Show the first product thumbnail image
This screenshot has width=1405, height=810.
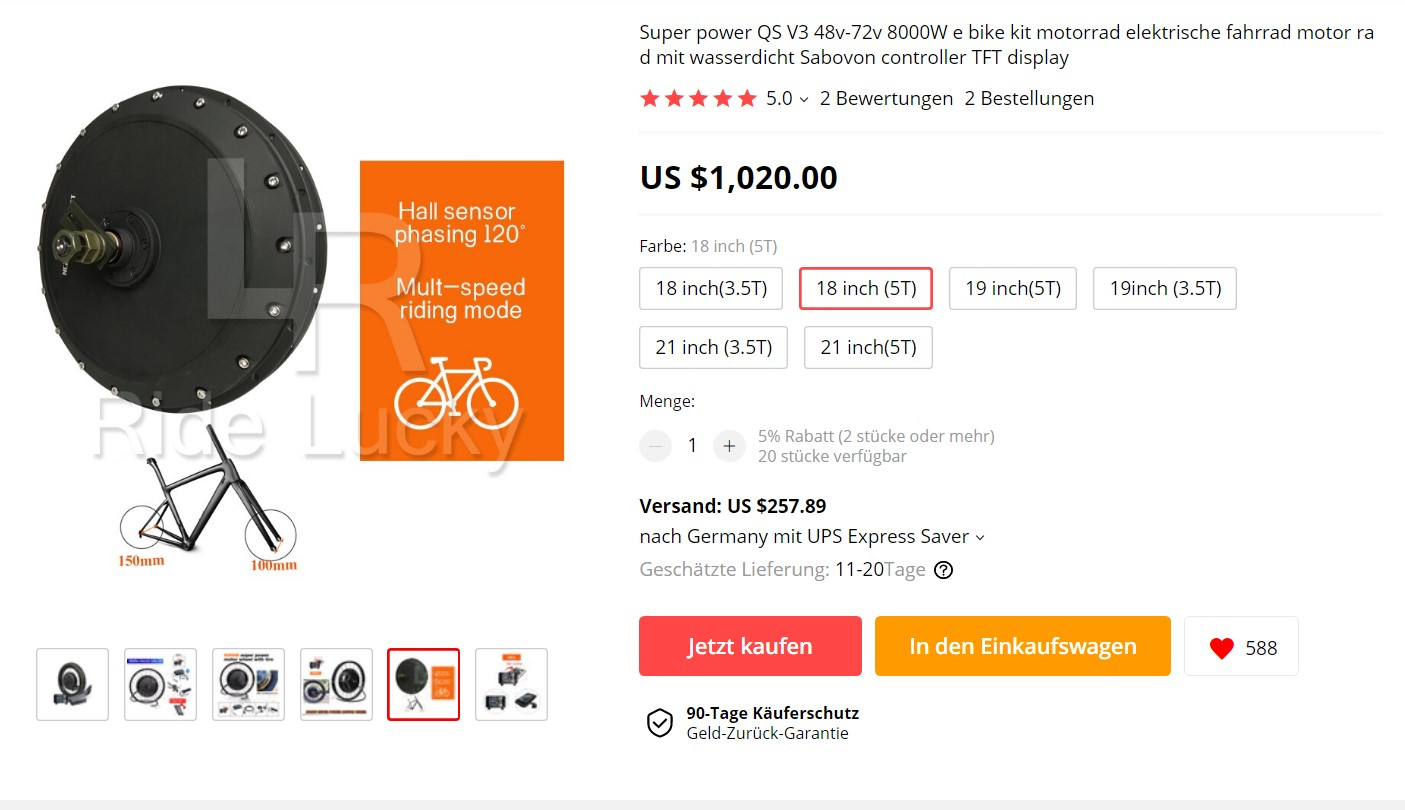tap(72, 684)
